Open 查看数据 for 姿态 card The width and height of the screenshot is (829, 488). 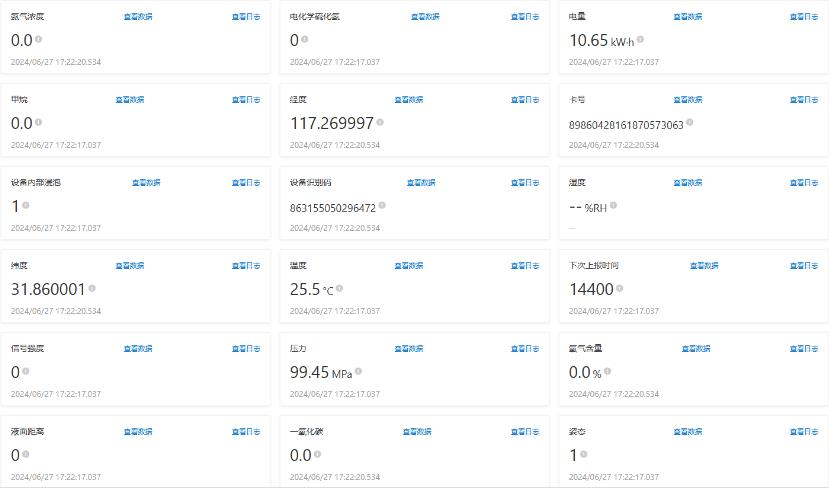tap(688, 432)
